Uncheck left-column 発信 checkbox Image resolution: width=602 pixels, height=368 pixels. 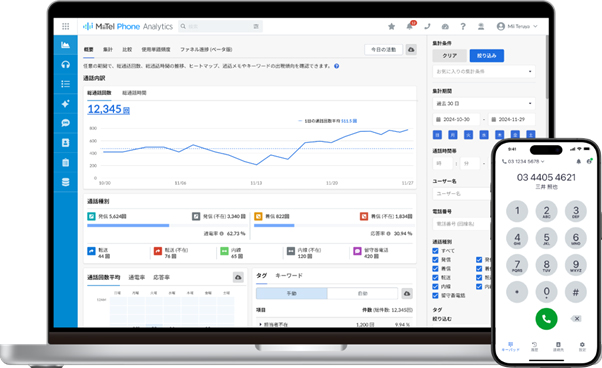(435, 259)
